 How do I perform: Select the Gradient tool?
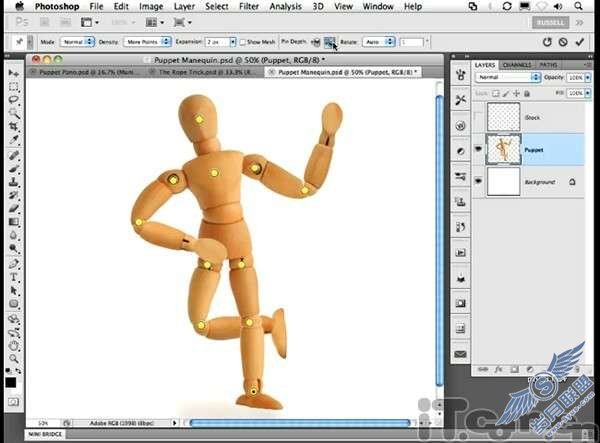click(14, 222)
